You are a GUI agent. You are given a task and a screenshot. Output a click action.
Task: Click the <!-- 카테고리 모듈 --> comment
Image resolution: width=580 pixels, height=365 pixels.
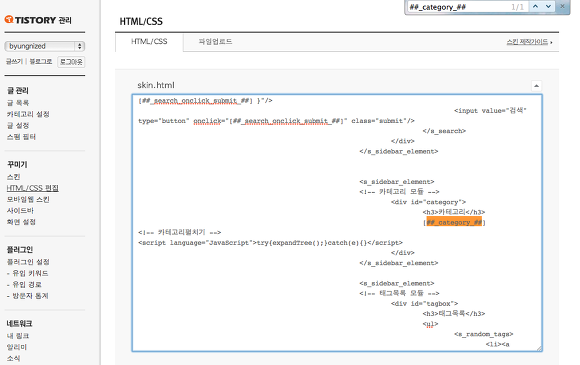pyautogui.click(x=399, y=192)
